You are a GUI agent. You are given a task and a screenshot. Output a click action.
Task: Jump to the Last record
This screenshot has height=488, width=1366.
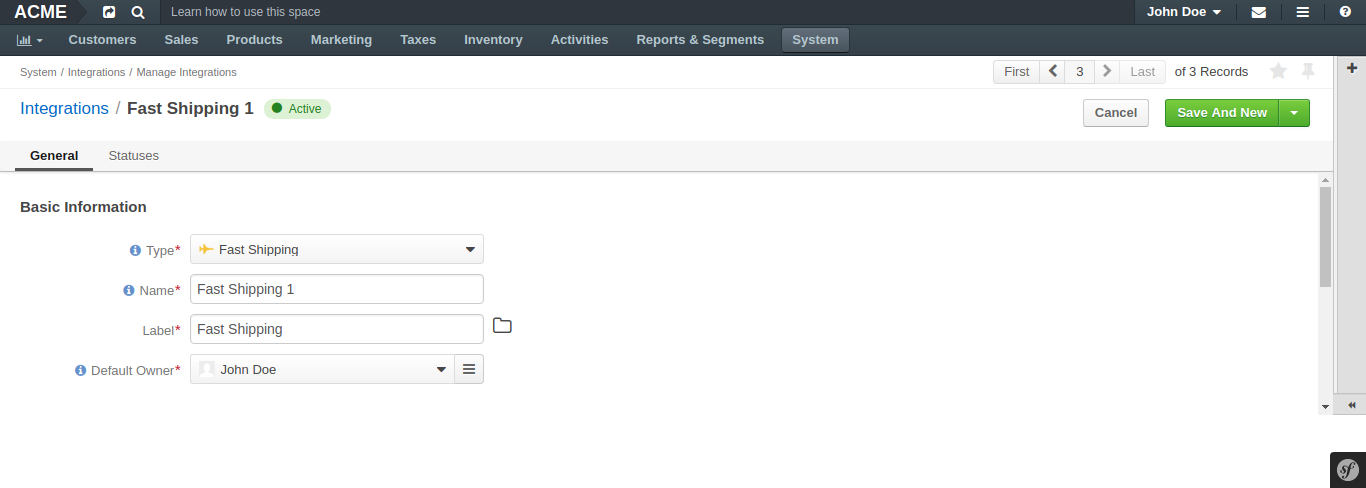(1143, 71)
